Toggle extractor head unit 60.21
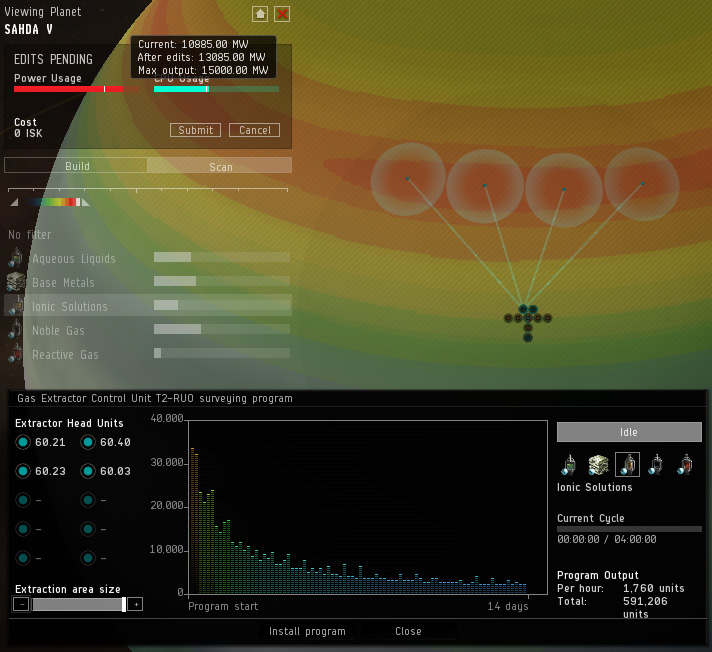The height and width of the screenshot is (652, 712). [x=23, y=442]
